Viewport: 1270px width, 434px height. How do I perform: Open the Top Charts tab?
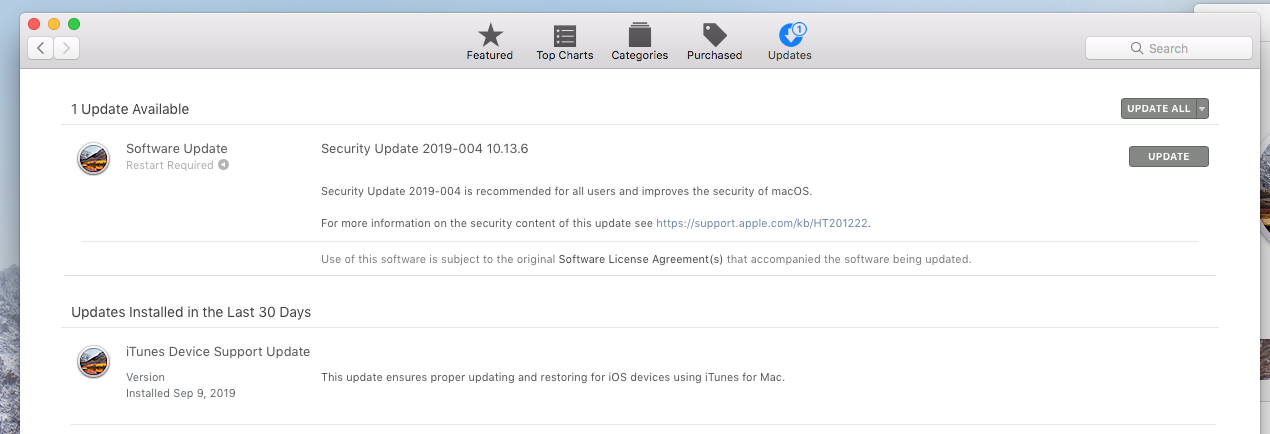(x=564, y=42)
